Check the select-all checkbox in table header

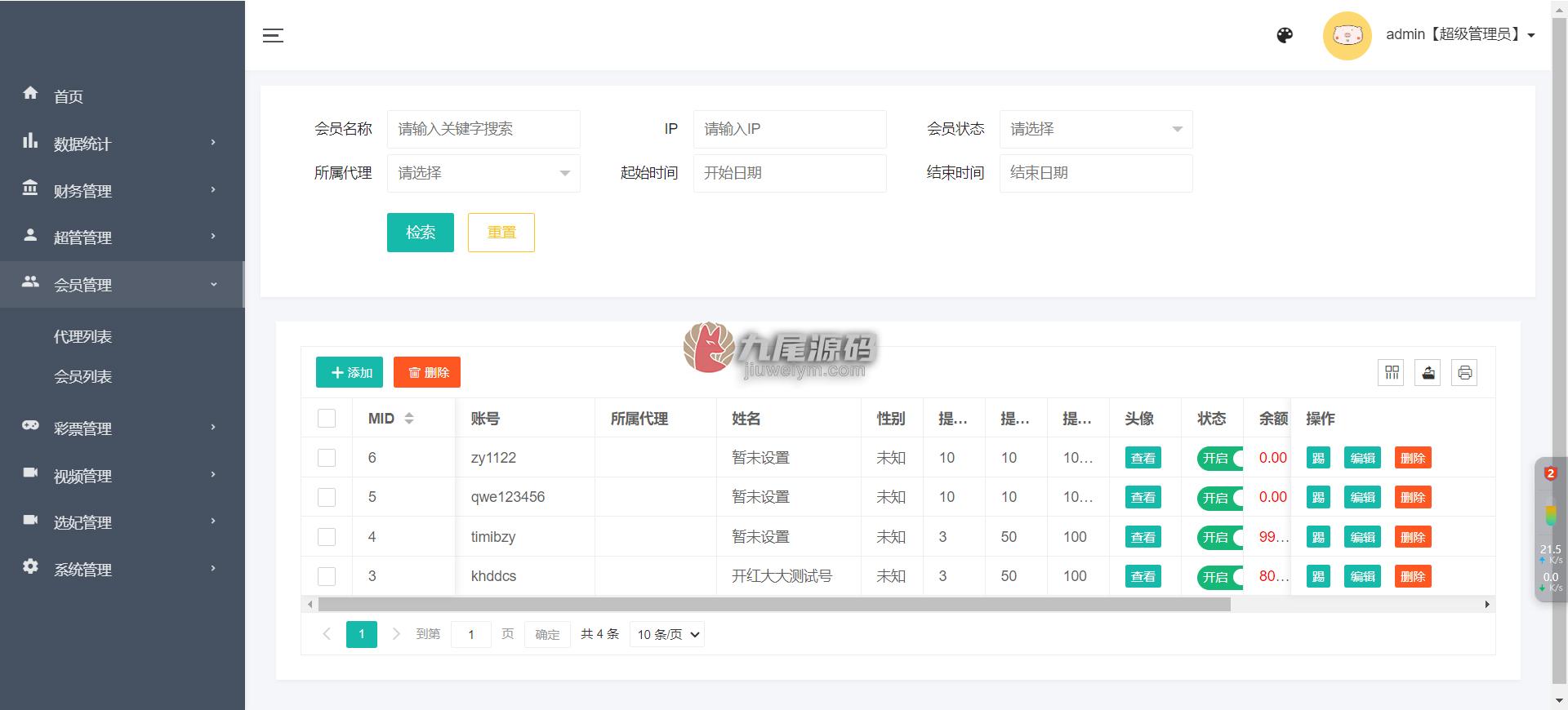327,419
